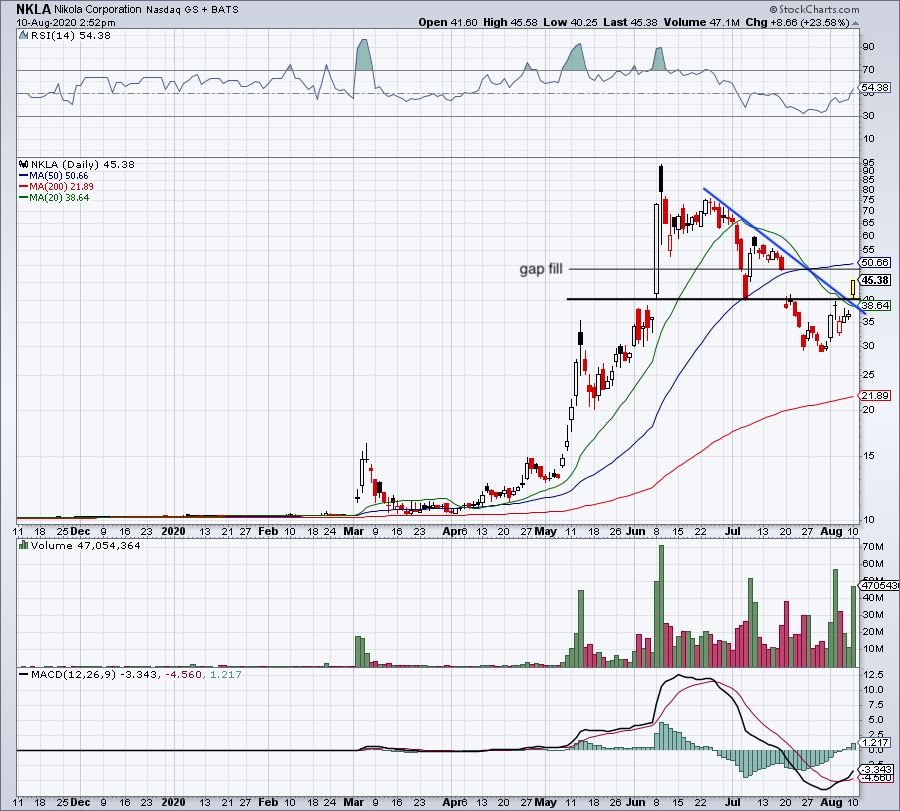Click the MA(50) 50.66 legend entry
Viewport: 900px width, 811px height.
click(x=54, y=176)
